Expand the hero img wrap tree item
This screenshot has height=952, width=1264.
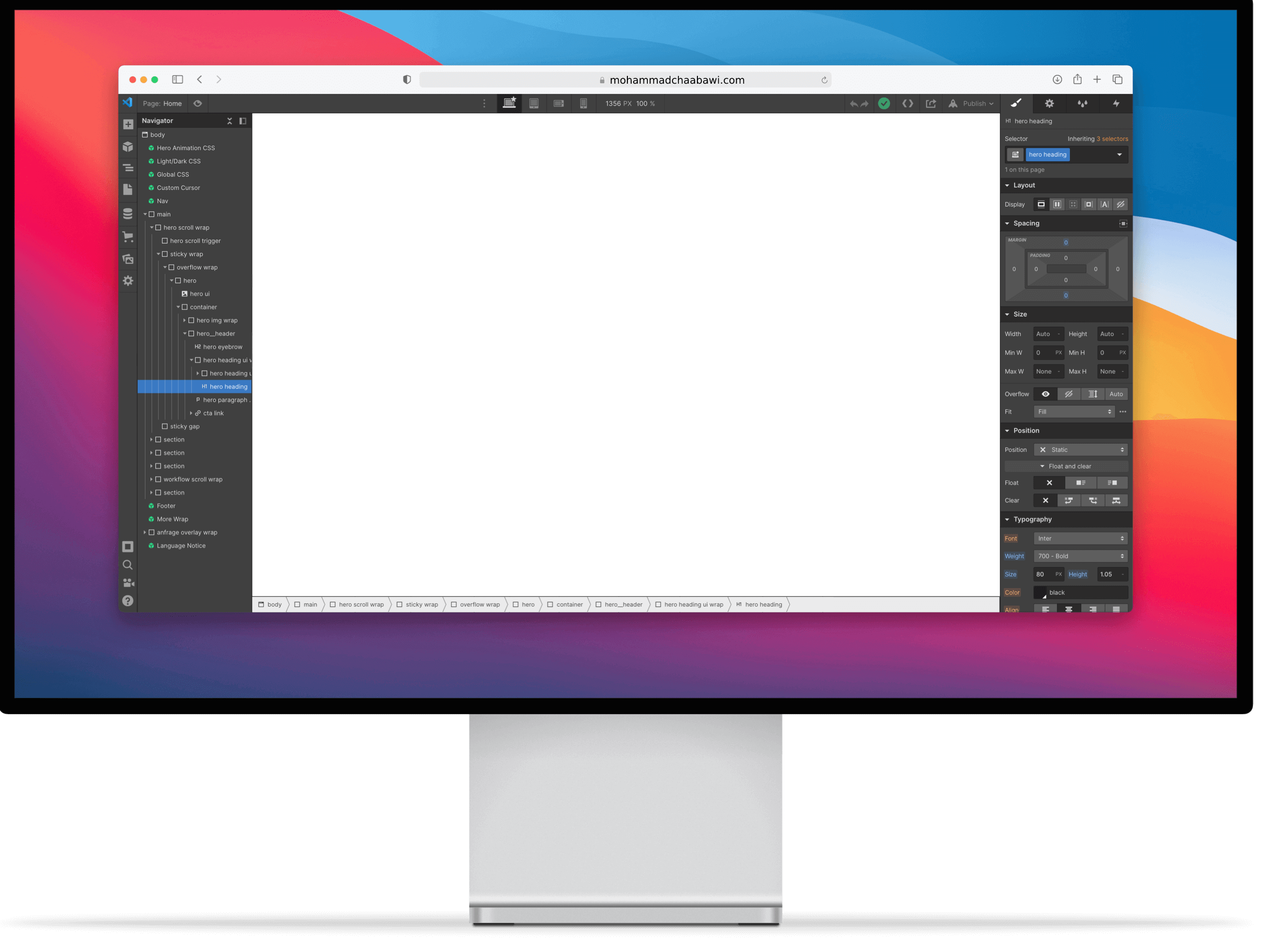(x=185, y=321)
